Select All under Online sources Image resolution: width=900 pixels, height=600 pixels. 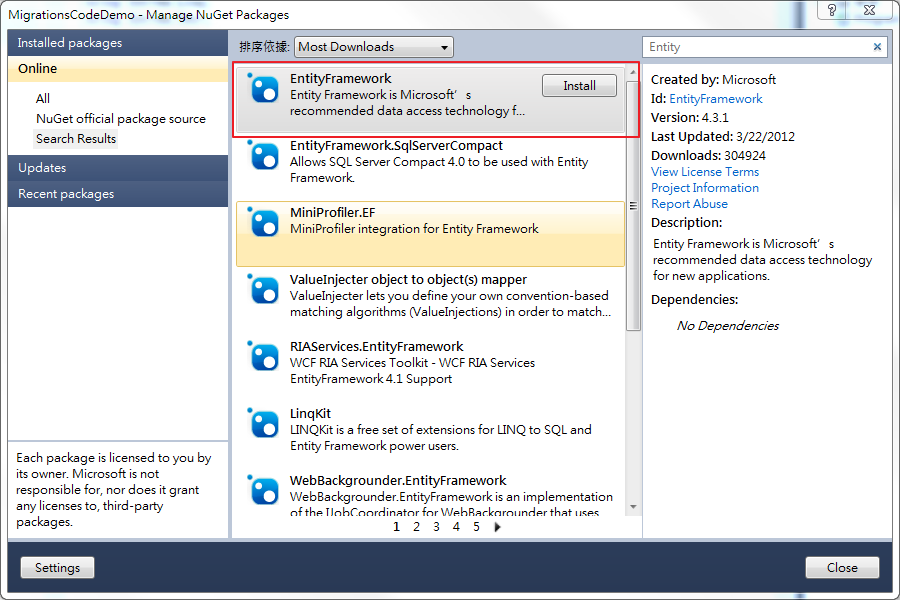tap(43, 99)
